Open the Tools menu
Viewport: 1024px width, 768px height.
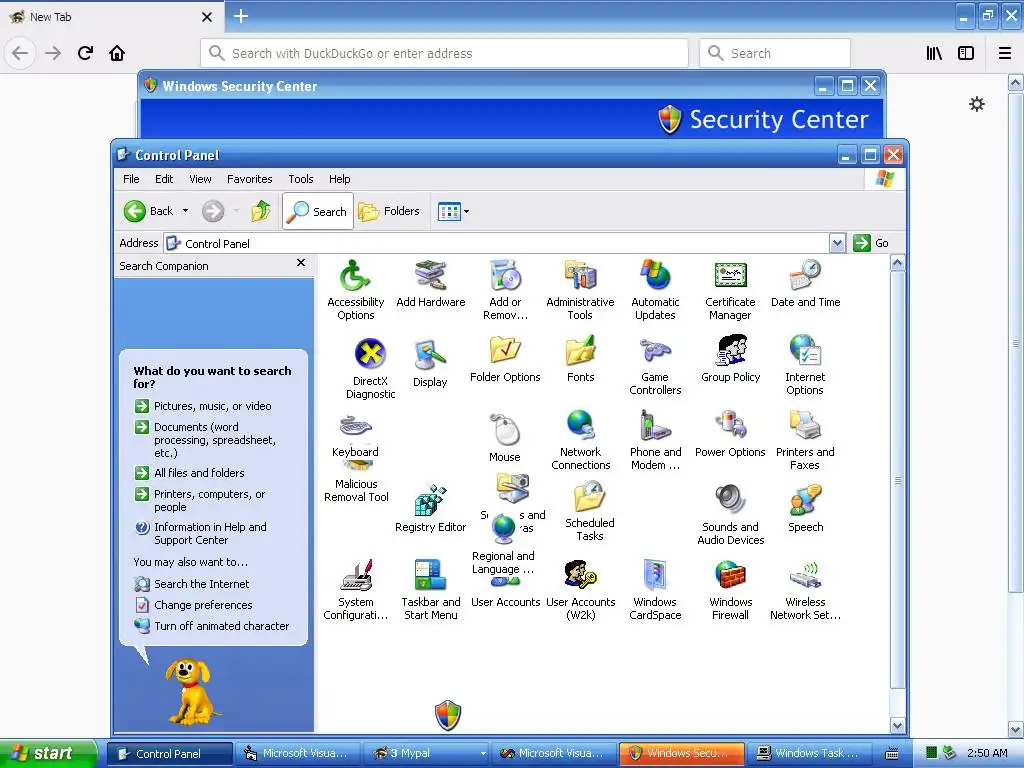point(300,179)
